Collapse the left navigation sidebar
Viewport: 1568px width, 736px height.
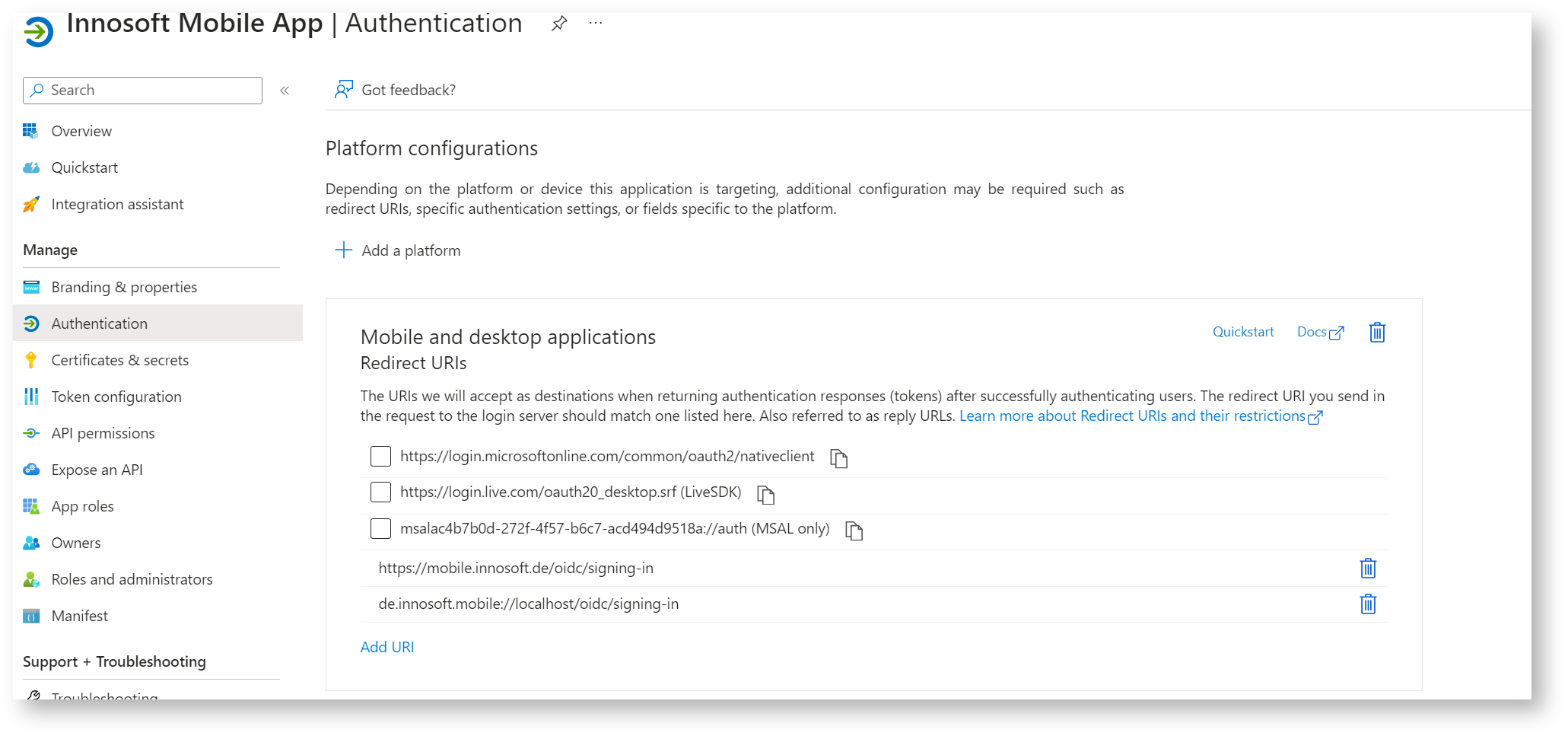pyautogui.click(x=285, y=91)
